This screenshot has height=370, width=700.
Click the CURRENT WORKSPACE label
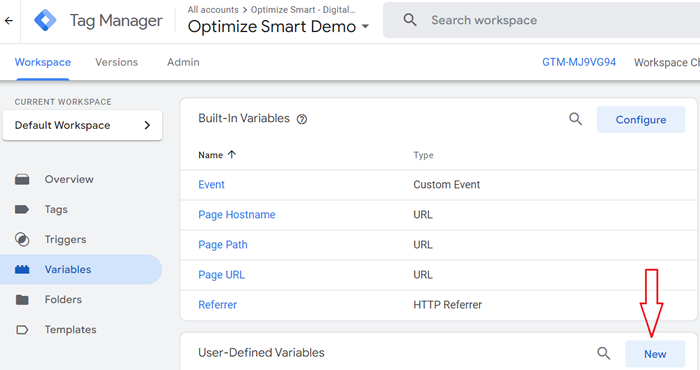tap(63, 102)
